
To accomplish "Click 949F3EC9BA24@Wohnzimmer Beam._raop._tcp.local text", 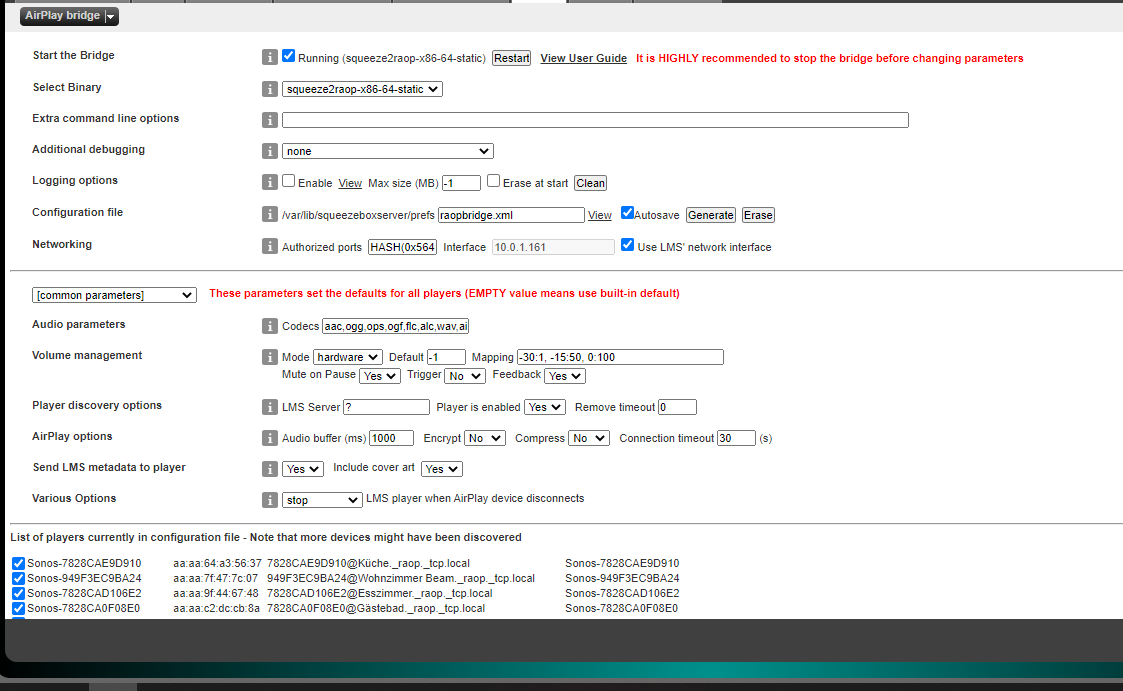I will tap(401, 579).
